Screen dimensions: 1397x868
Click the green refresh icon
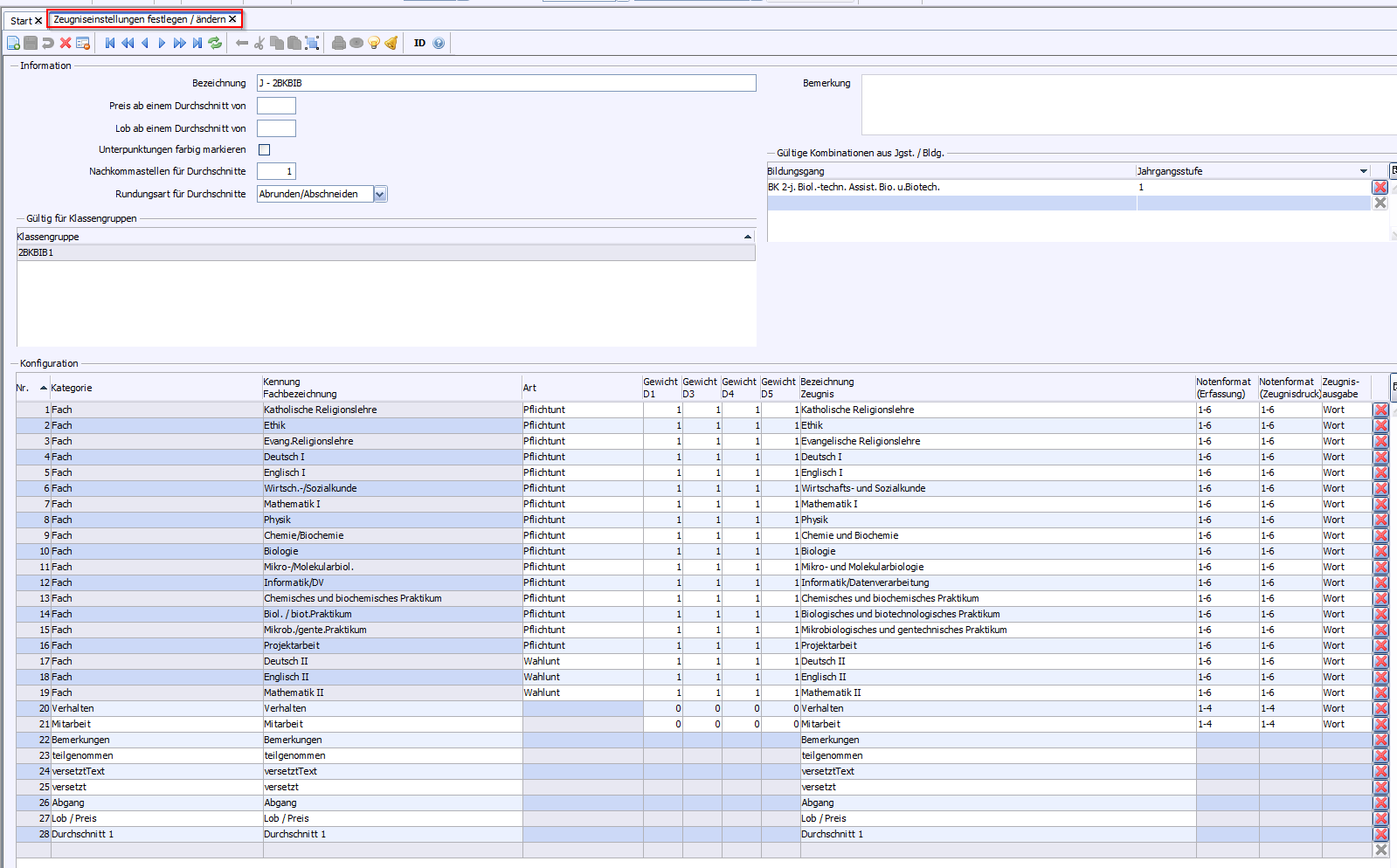coord(215,43)
